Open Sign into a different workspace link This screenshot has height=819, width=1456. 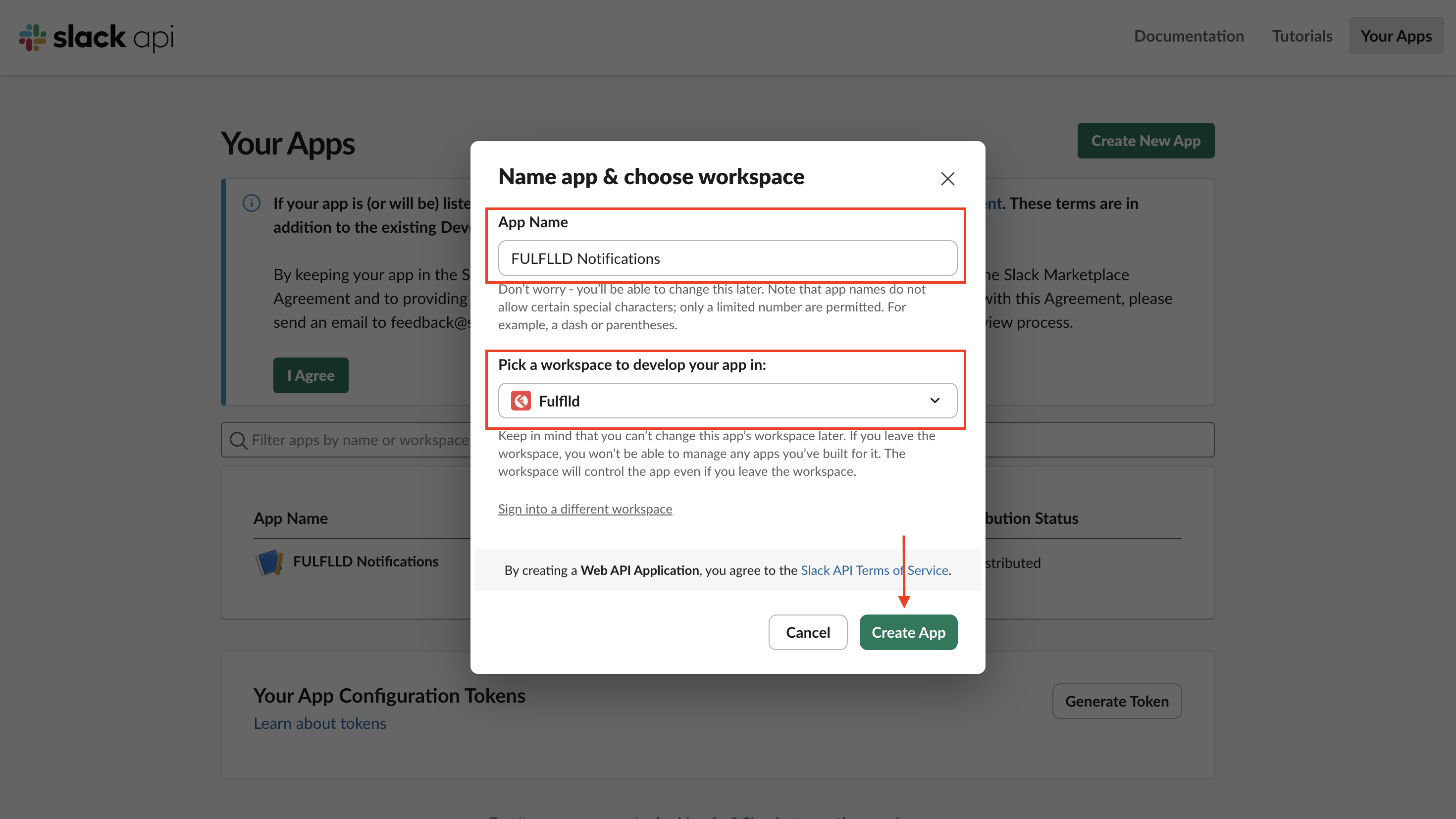[584, 509]
